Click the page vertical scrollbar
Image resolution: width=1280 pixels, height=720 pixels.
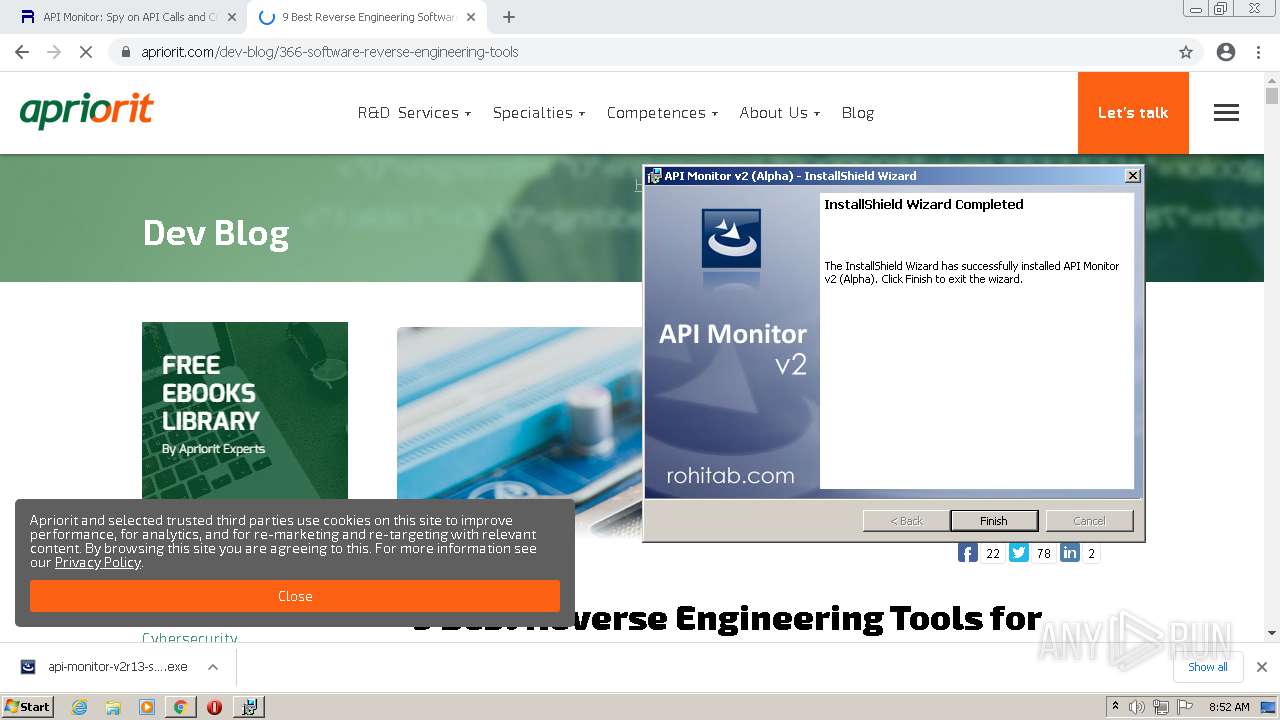(x=1272, y=358)
